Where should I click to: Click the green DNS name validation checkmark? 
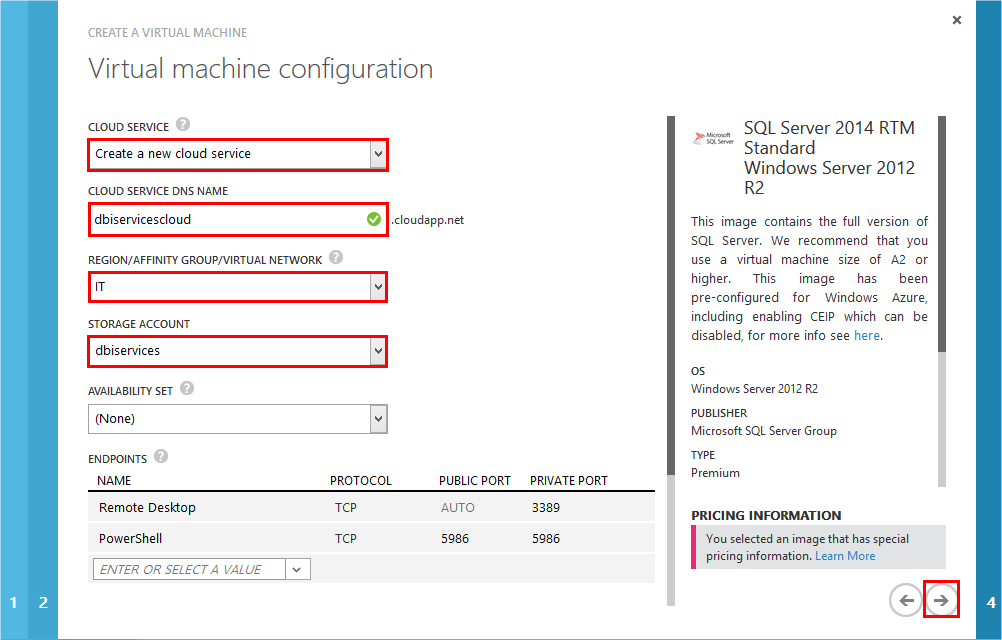(x=374, y=219)
